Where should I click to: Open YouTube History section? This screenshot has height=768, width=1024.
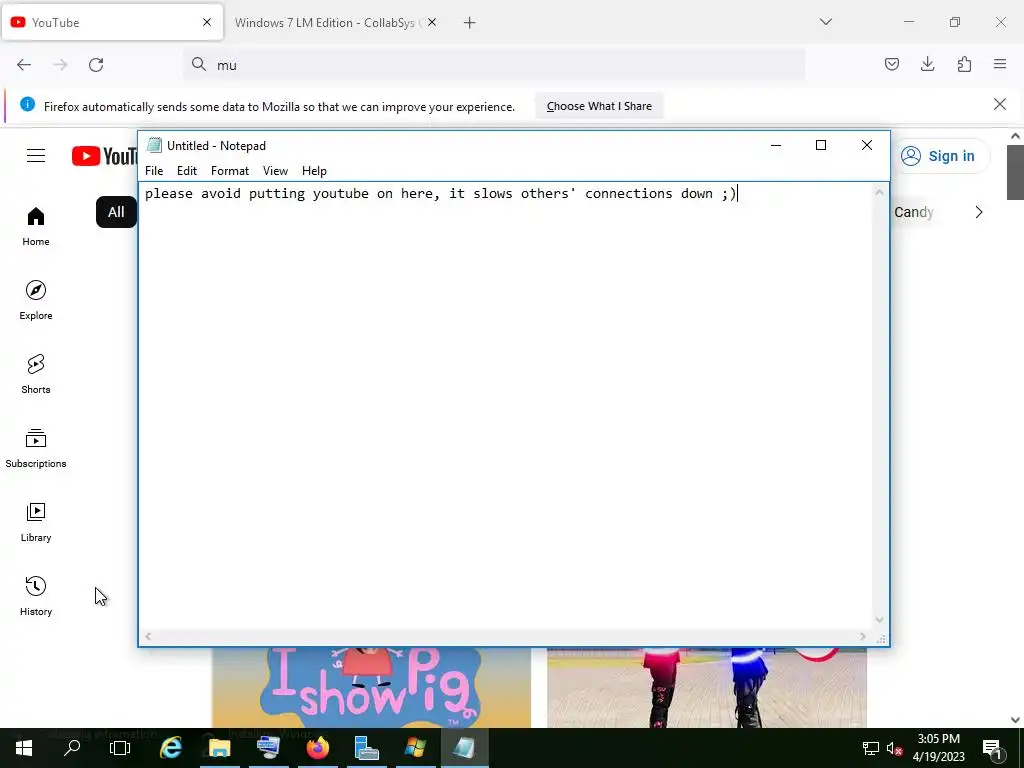36,596
